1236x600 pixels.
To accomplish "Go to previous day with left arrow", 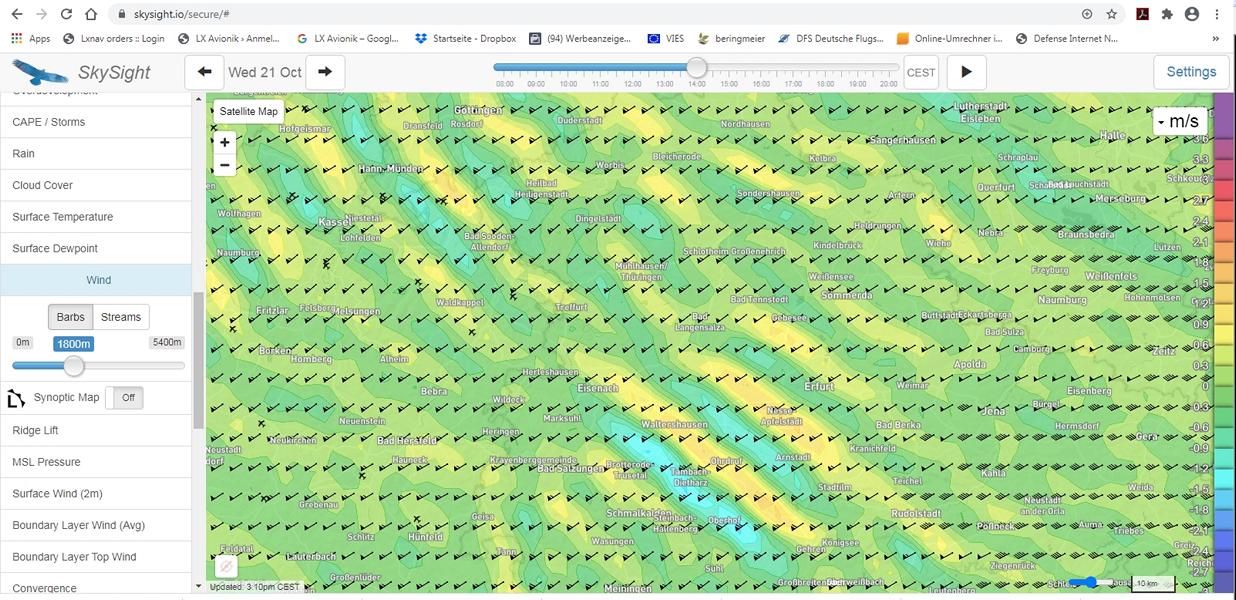I will (204, 72).
